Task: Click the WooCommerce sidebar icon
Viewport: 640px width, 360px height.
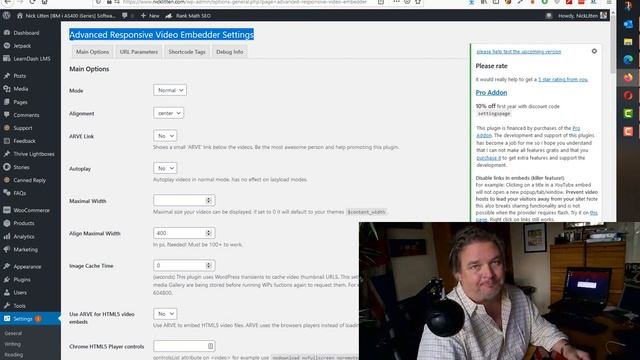Action: tap(7, 210)
